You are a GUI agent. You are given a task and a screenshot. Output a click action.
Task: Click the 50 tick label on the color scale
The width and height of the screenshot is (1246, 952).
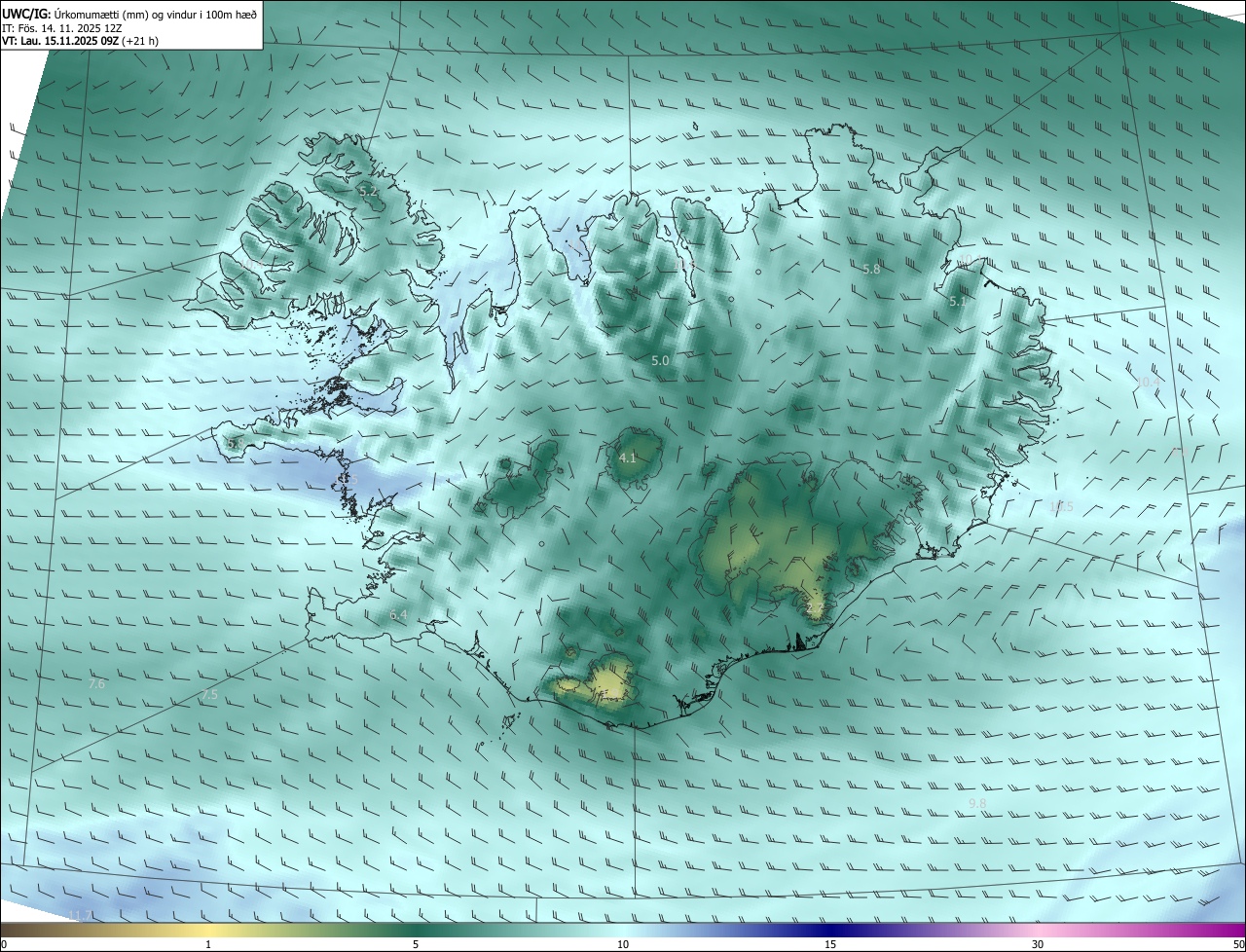point(1238,944)
